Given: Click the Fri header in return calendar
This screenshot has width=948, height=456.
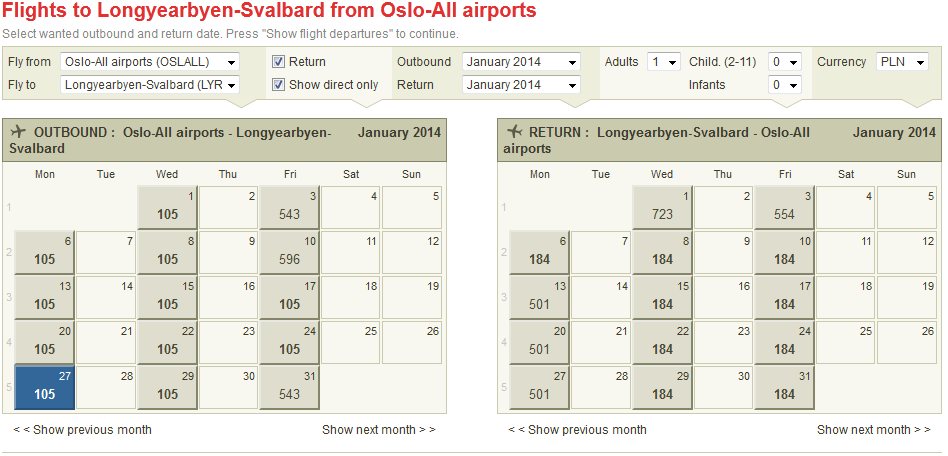Looking at the screenshot, I should click(x=785, y=174).
